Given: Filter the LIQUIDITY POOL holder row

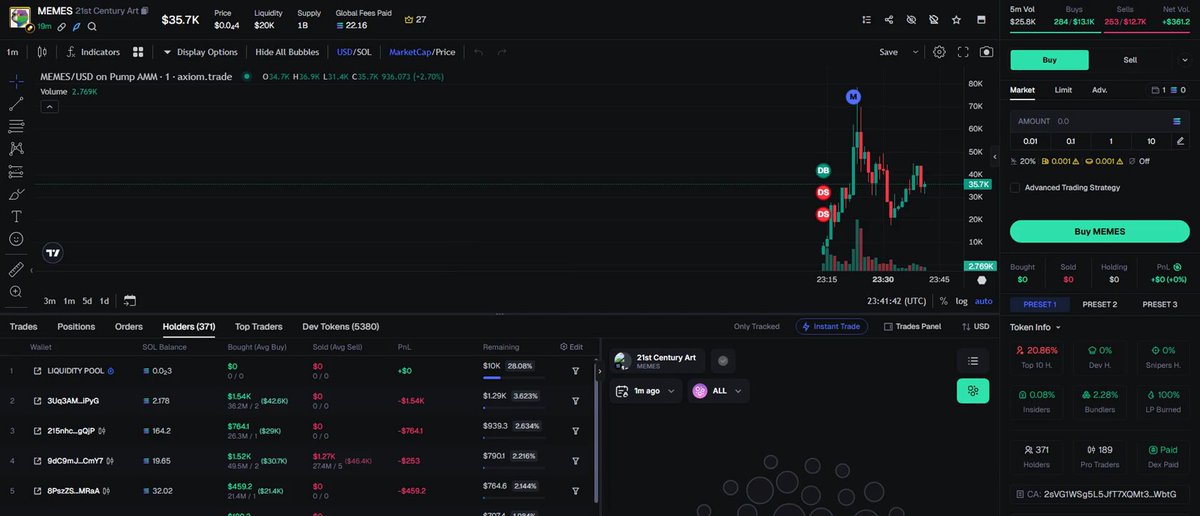Looking at the screenshot, I should coord(576,371).
